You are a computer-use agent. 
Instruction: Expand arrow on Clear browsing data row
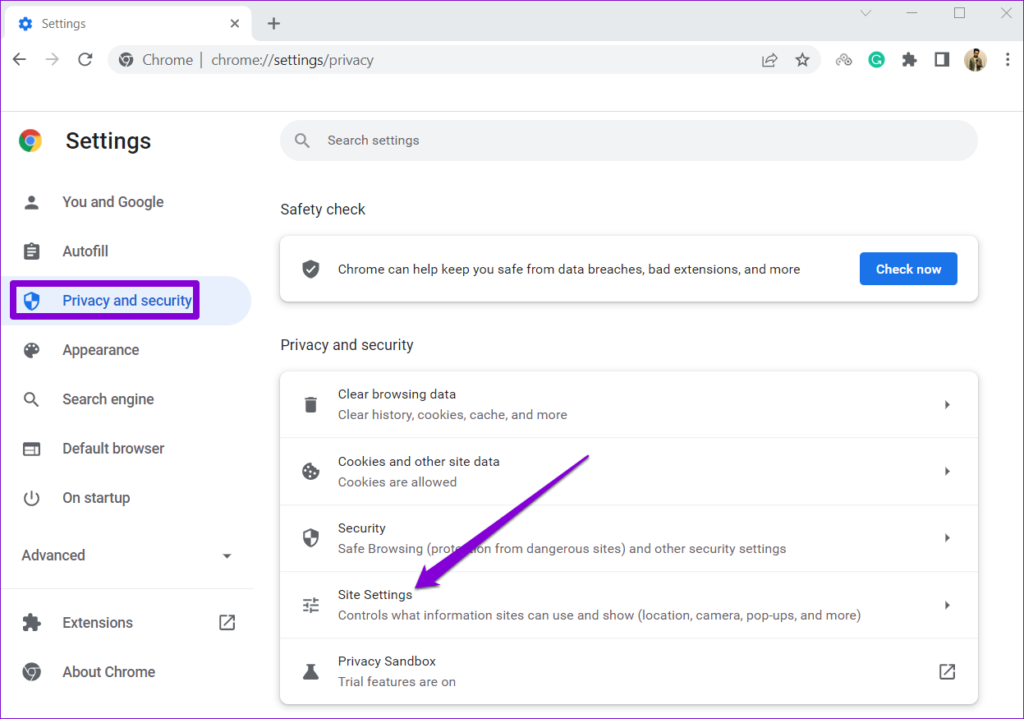947,405
